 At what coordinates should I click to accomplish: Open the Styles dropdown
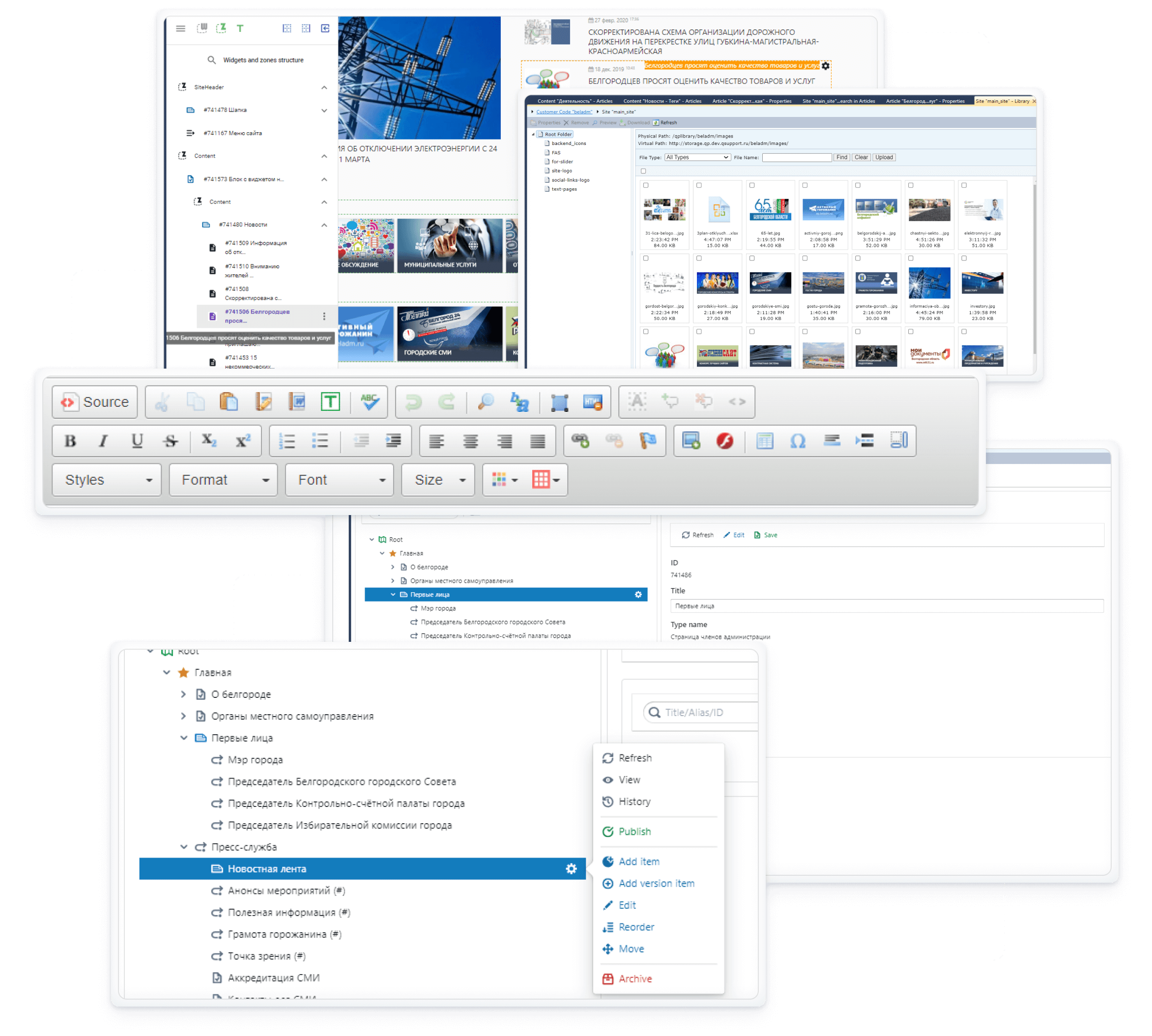[x=108, y=481]
